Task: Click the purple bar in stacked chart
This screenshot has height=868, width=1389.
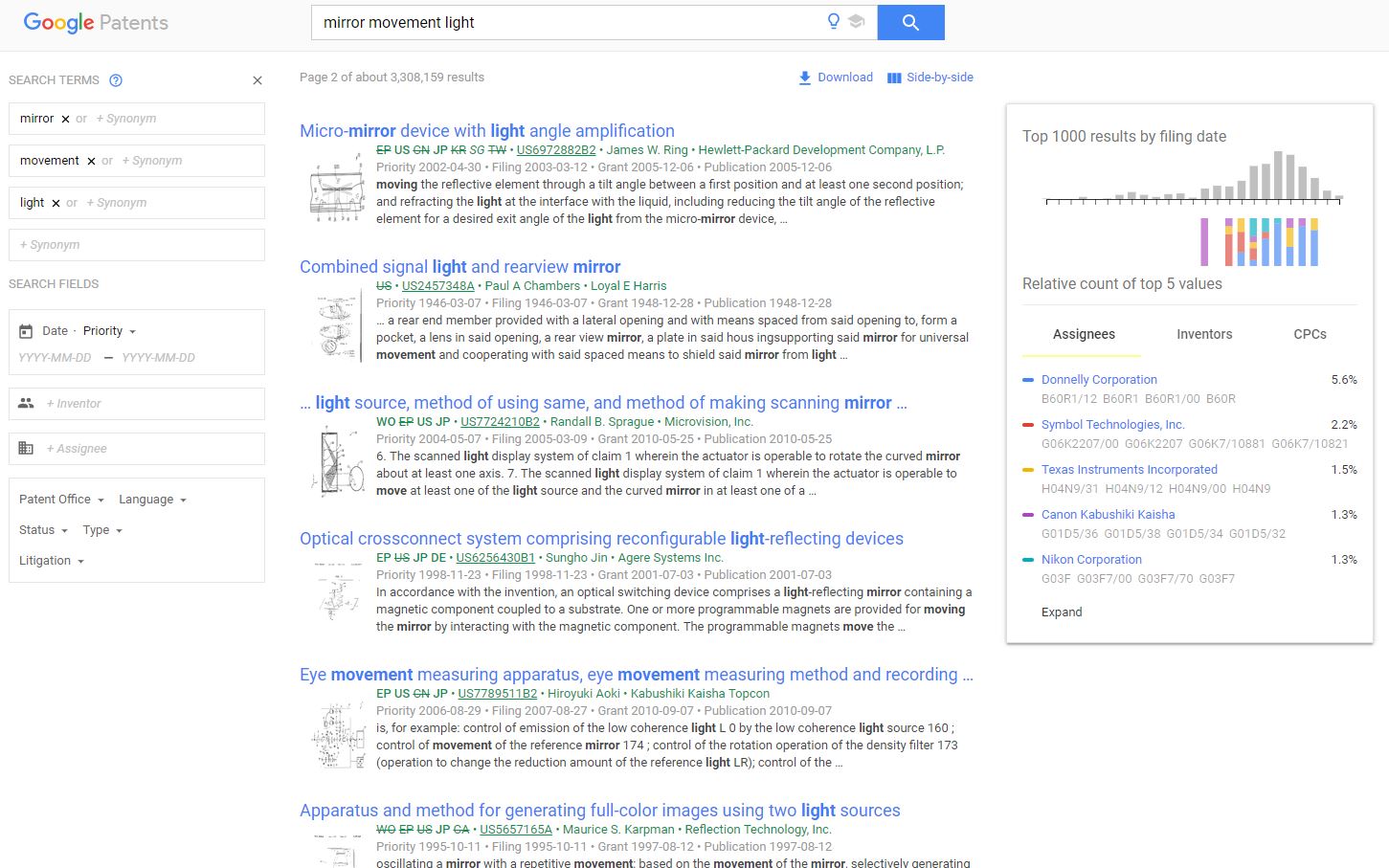Action: 1204,242
